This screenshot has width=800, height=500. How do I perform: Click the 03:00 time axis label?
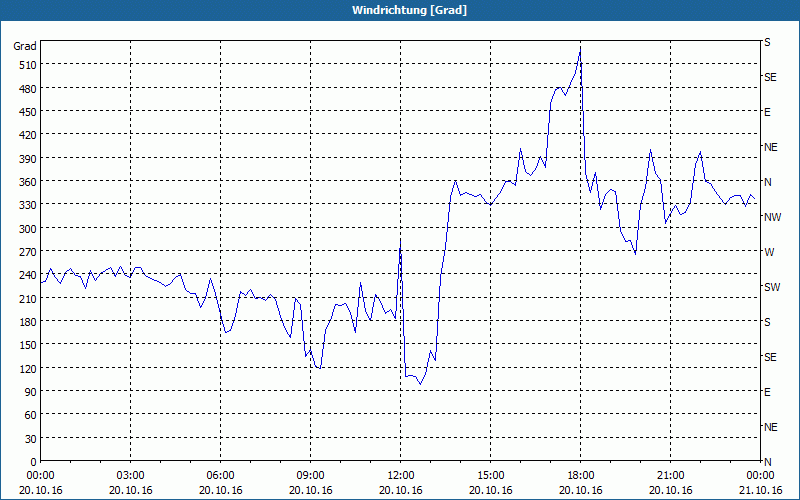tap(131, 476)
